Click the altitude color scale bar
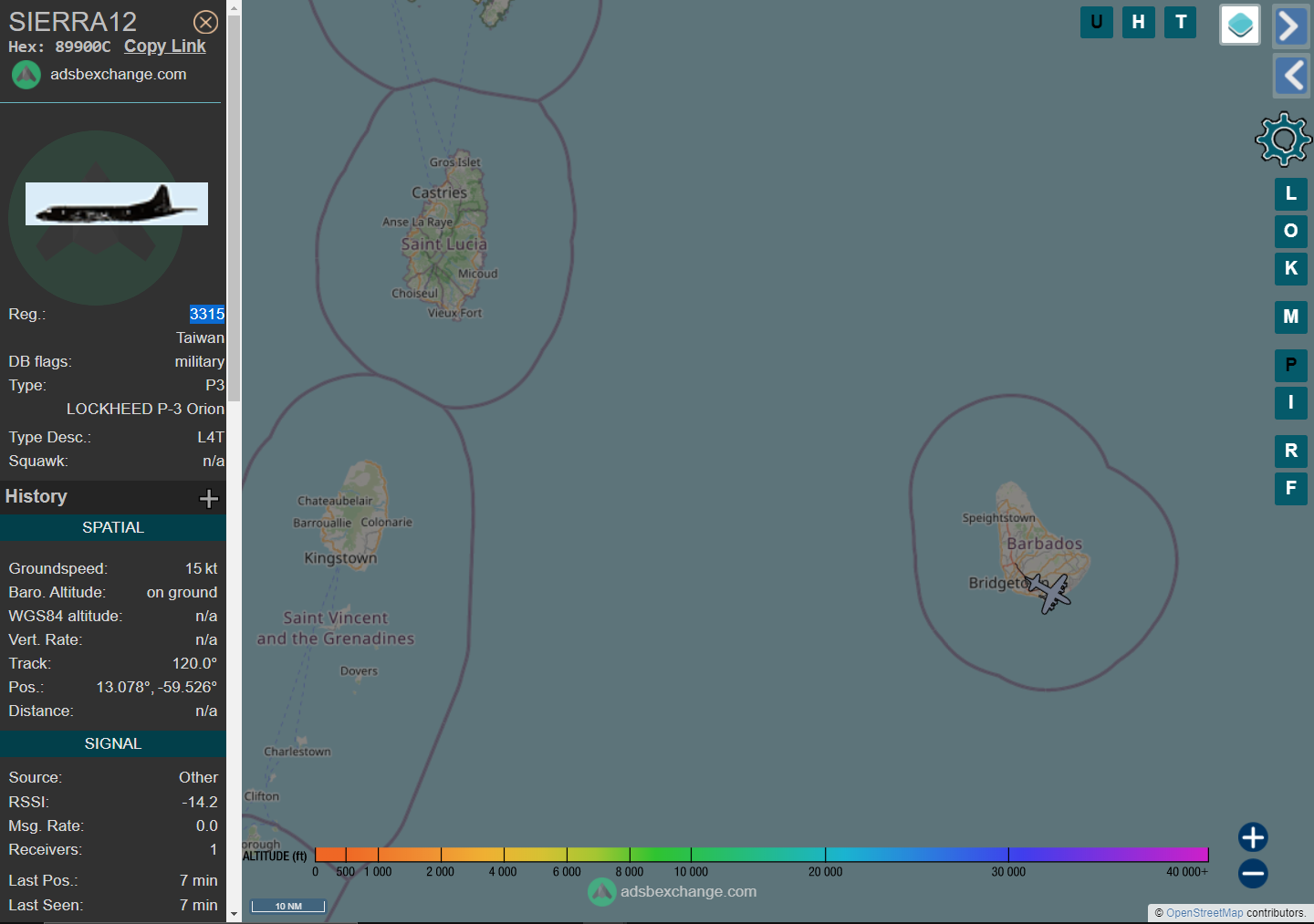 point(762,855)
